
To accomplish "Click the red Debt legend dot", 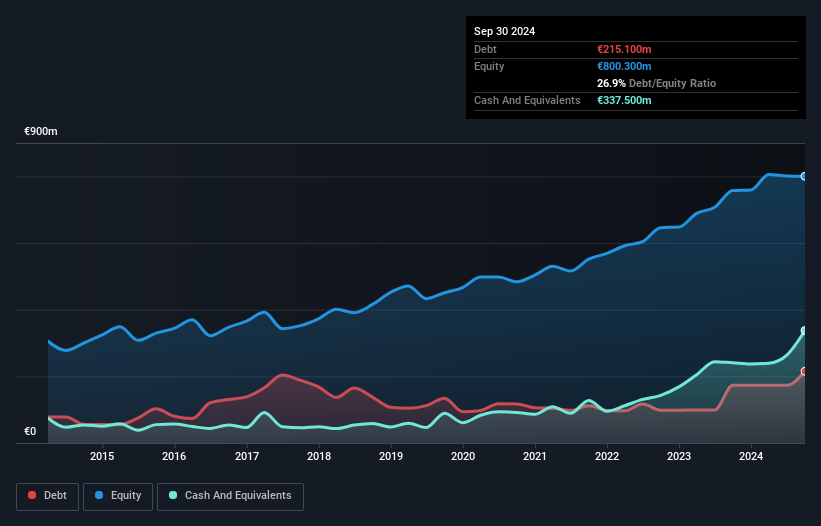I will click(33, 495).
